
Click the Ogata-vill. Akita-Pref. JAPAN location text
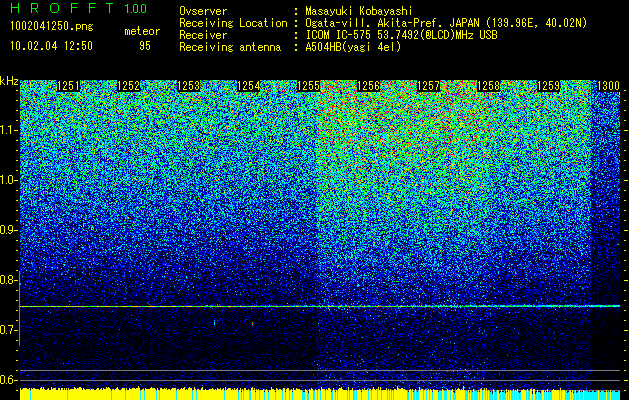446,23
